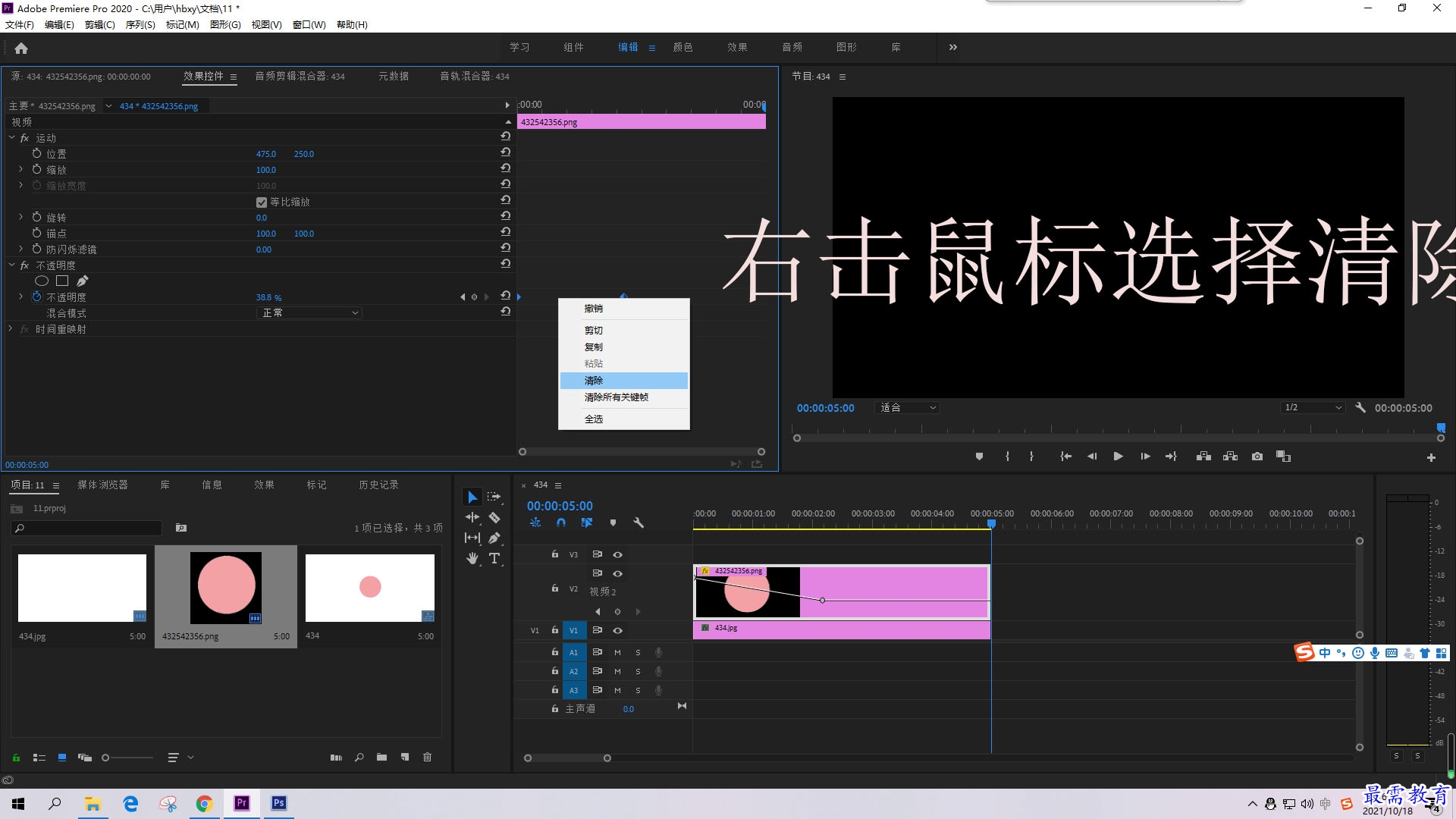Viewport: 1456px width, 819px height.
Task: Open blend mode dropdown
Action: tap(309, 312)
